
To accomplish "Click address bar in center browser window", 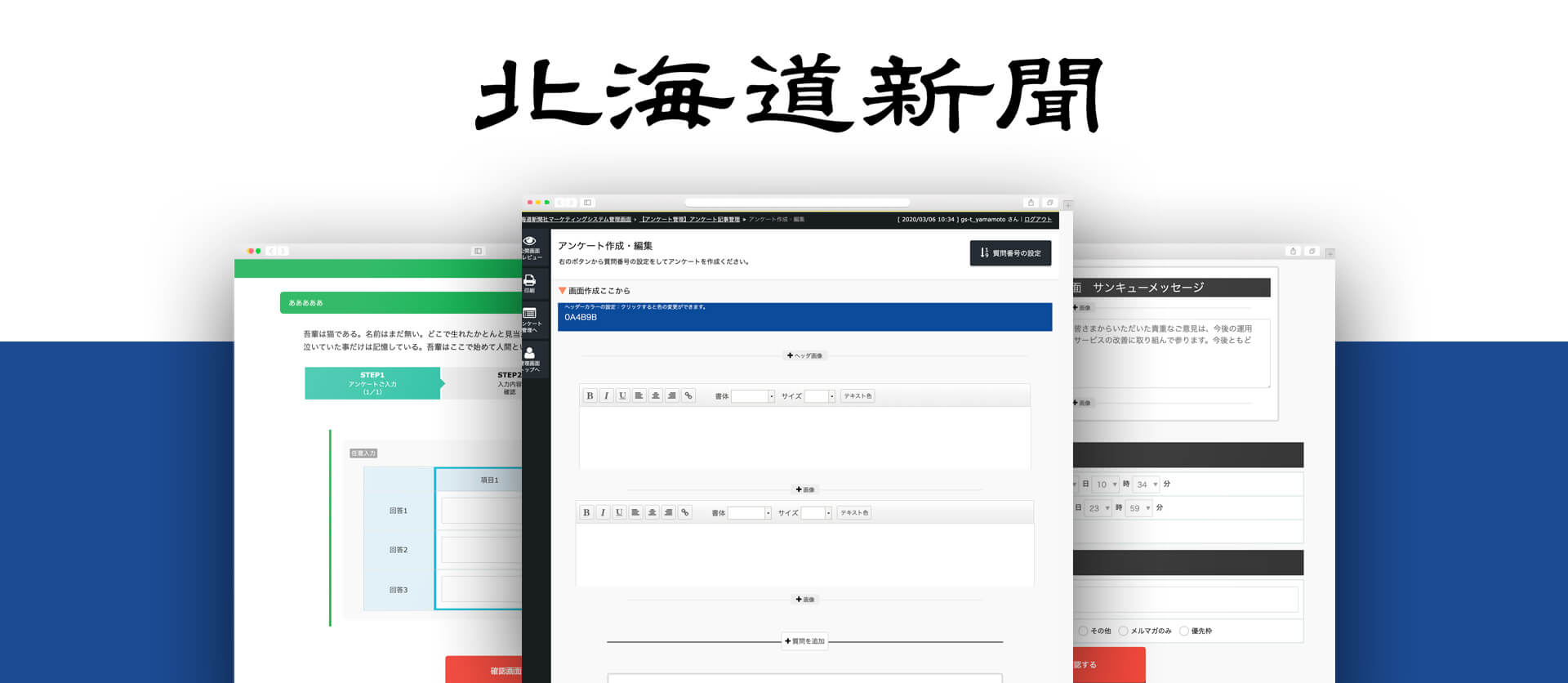I will [797, 203].
